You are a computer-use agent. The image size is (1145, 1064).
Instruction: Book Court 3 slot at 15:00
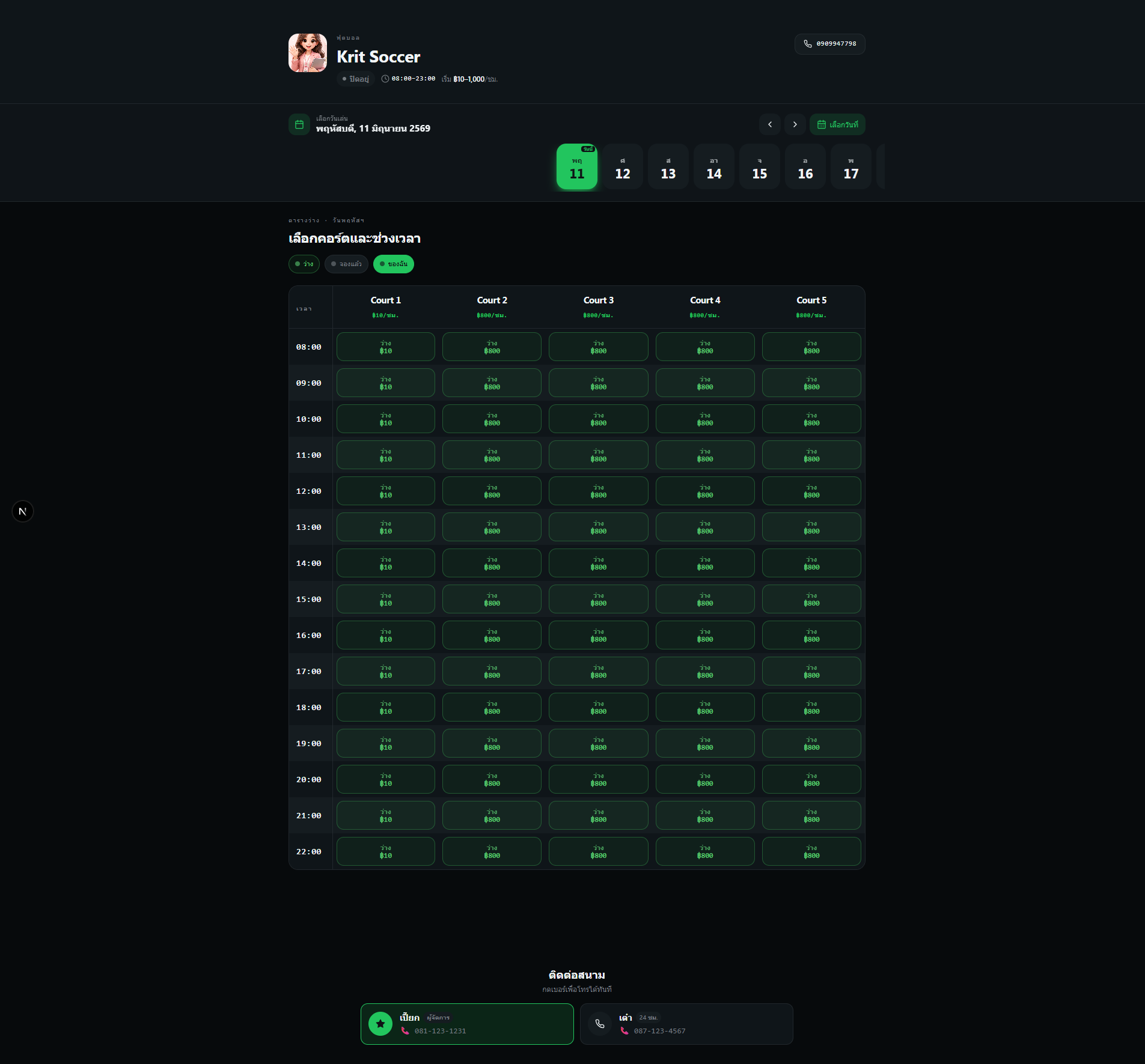(599, 599)
